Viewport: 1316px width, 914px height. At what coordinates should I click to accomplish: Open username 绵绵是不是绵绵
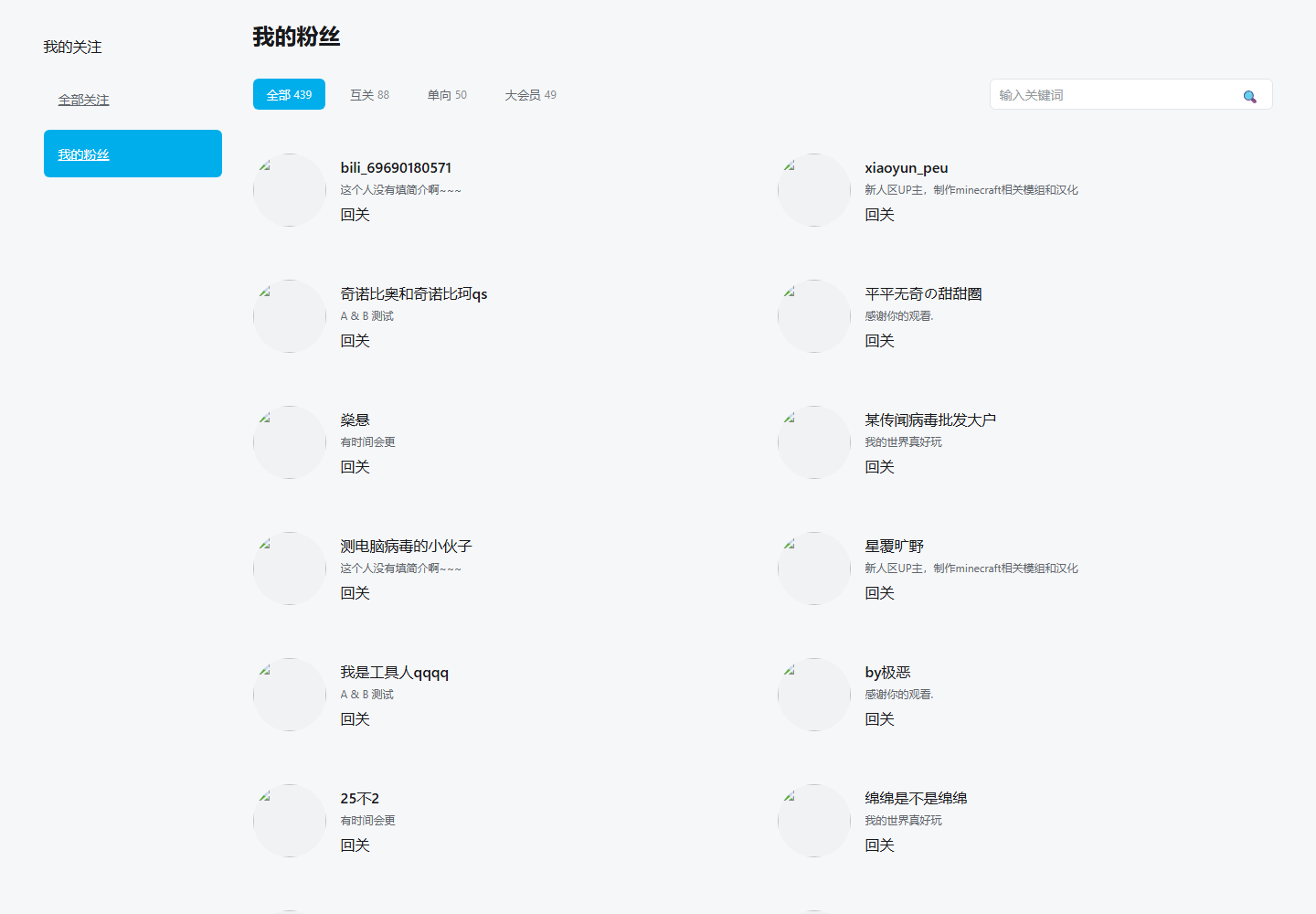pos(916,799)
